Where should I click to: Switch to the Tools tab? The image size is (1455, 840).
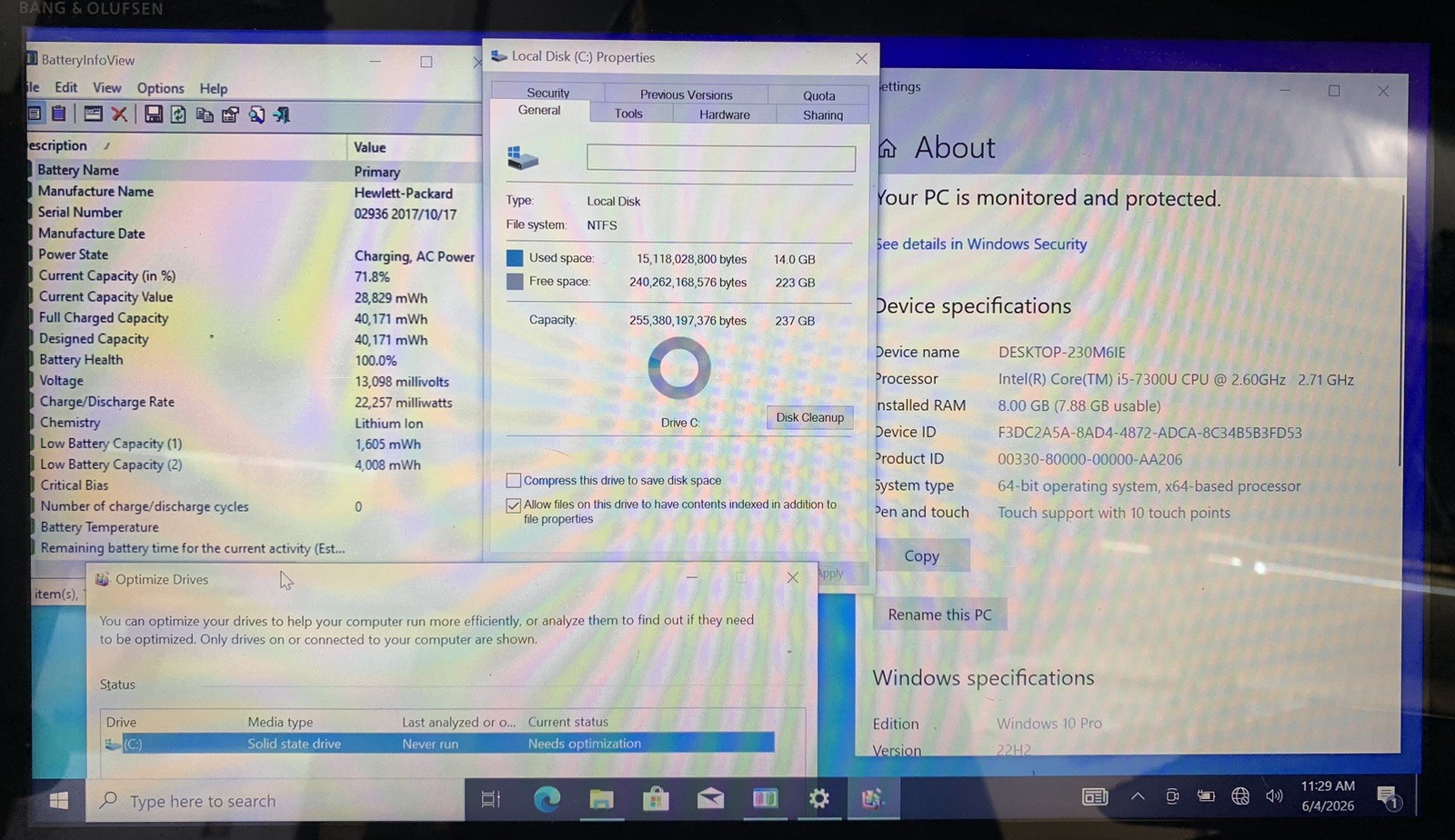(628, 114)
